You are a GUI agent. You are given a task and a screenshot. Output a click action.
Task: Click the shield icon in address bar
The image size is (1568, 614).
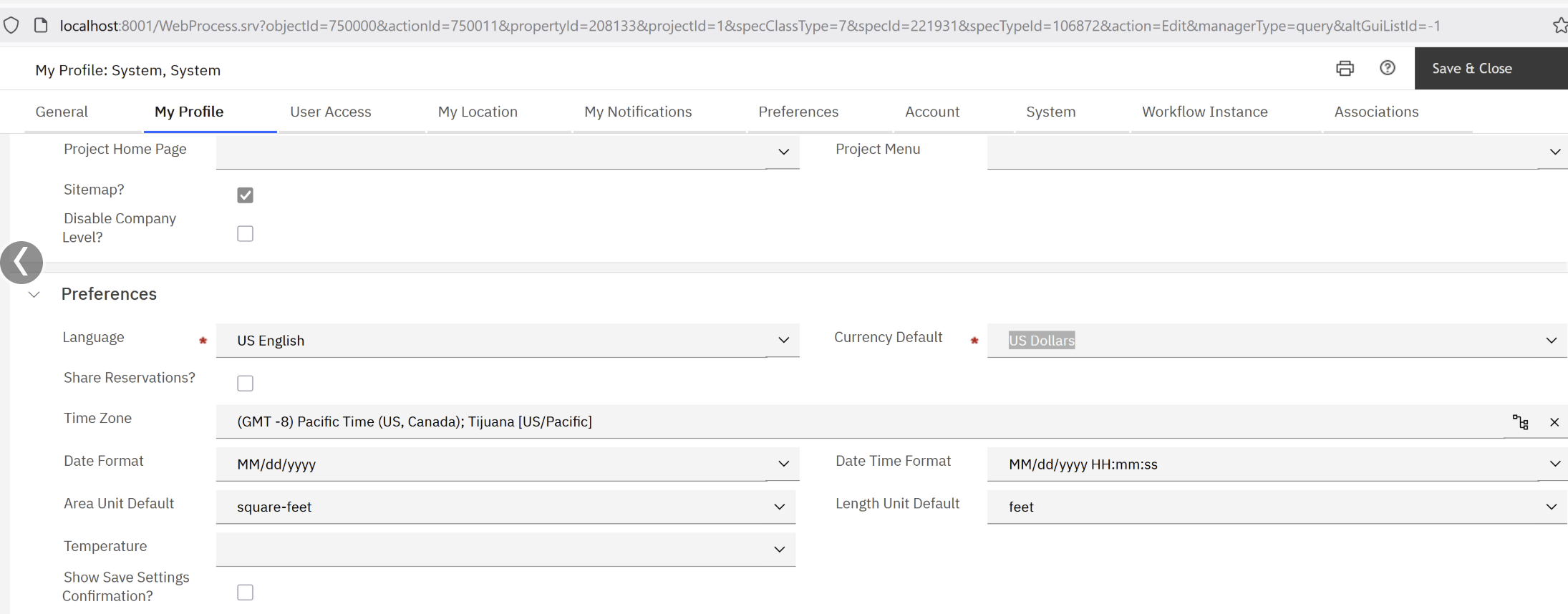click(11, 26)
